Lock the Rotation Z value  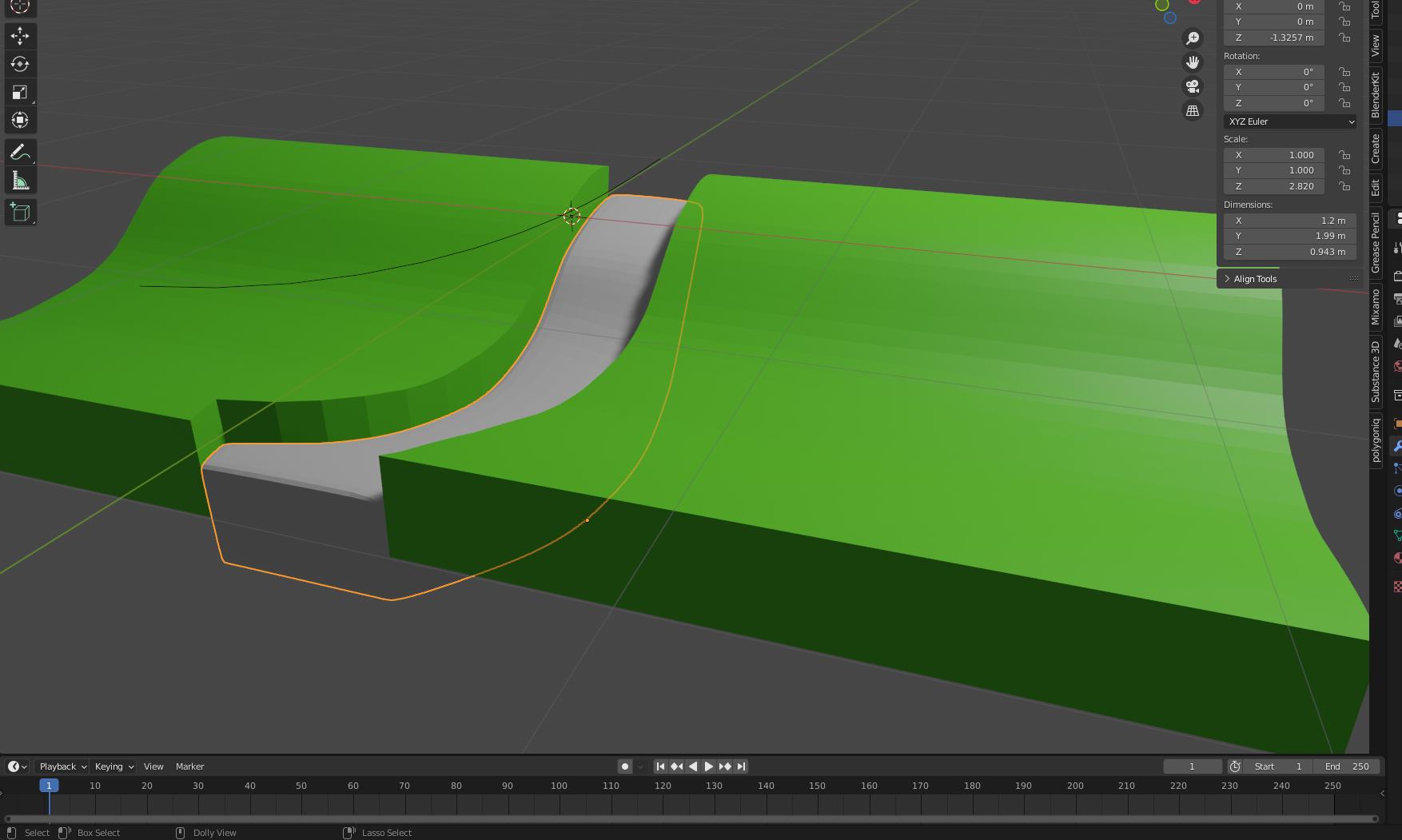[x=1345, y=103]
